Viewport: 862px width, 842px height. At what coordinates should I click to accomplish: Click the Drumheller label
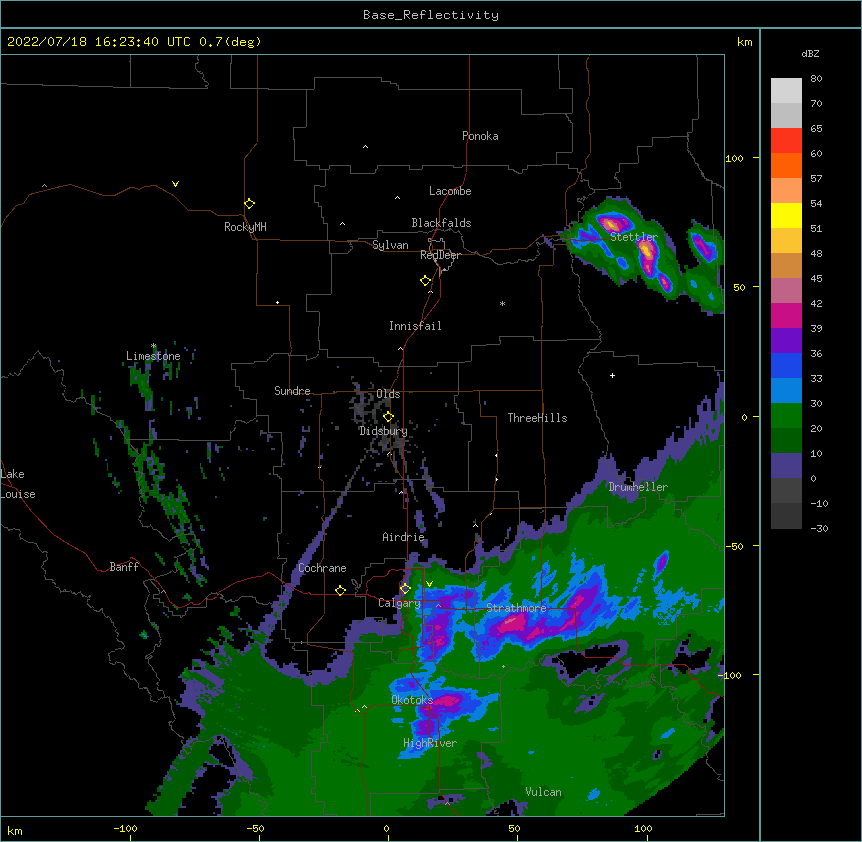(x=638, y=487)
